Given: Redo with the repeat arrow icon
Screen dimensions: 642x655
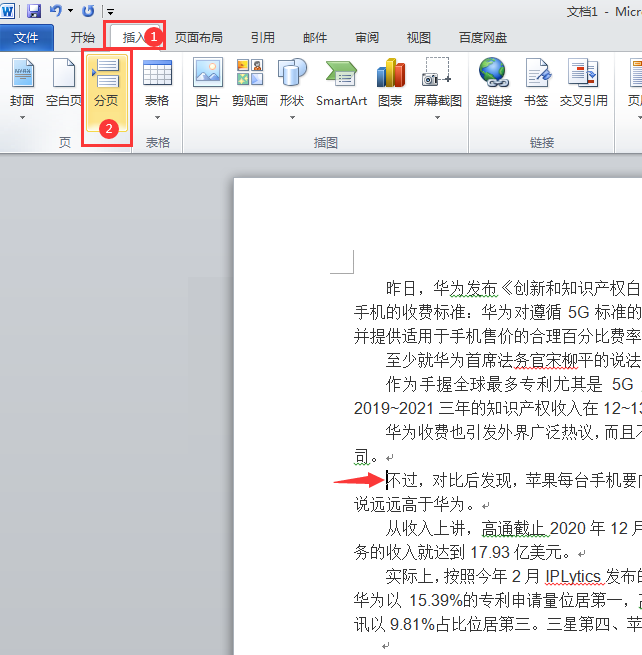Looking at the screenshot, I should pyautogui.click(x=88, y=11).
